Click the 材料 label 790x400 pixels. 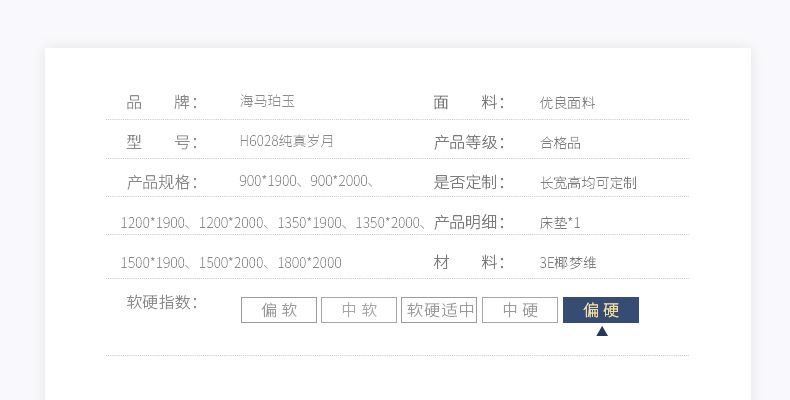click(x=469, y=262)
